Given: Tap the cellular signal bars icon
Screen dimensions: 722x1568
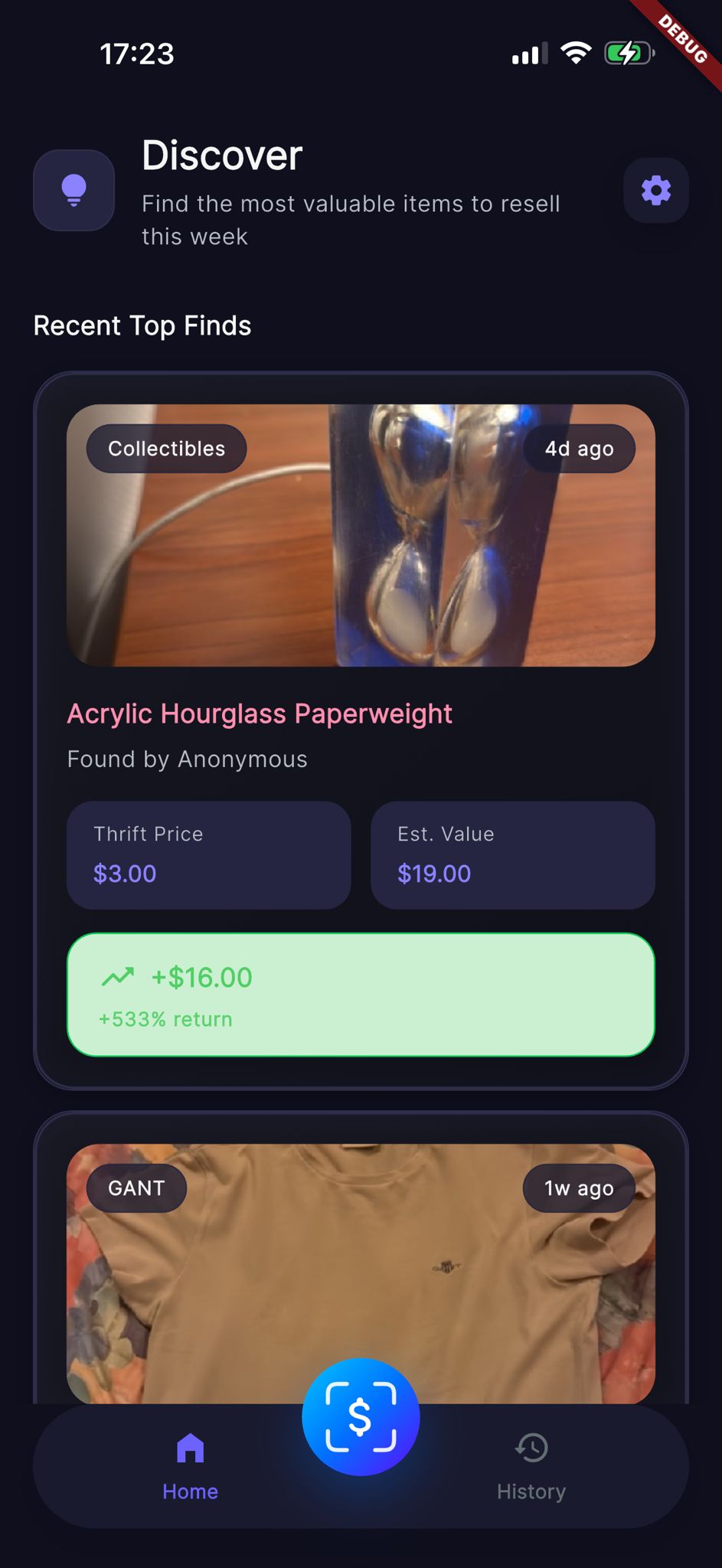Looking at the screenshot, I should coord(530,54).
